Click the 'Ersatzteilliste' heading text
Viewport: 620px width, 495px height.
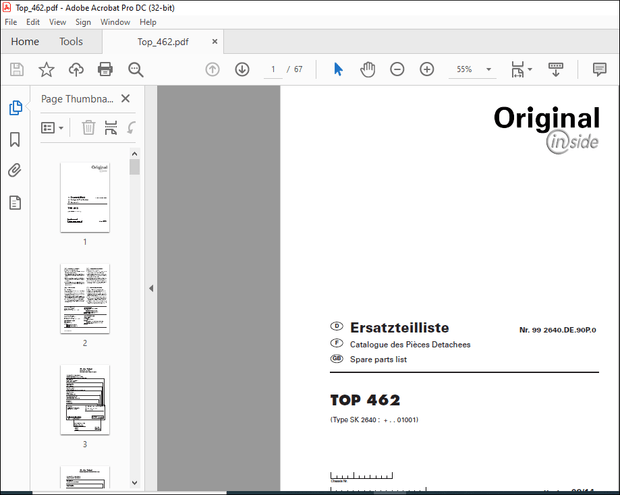399,328
